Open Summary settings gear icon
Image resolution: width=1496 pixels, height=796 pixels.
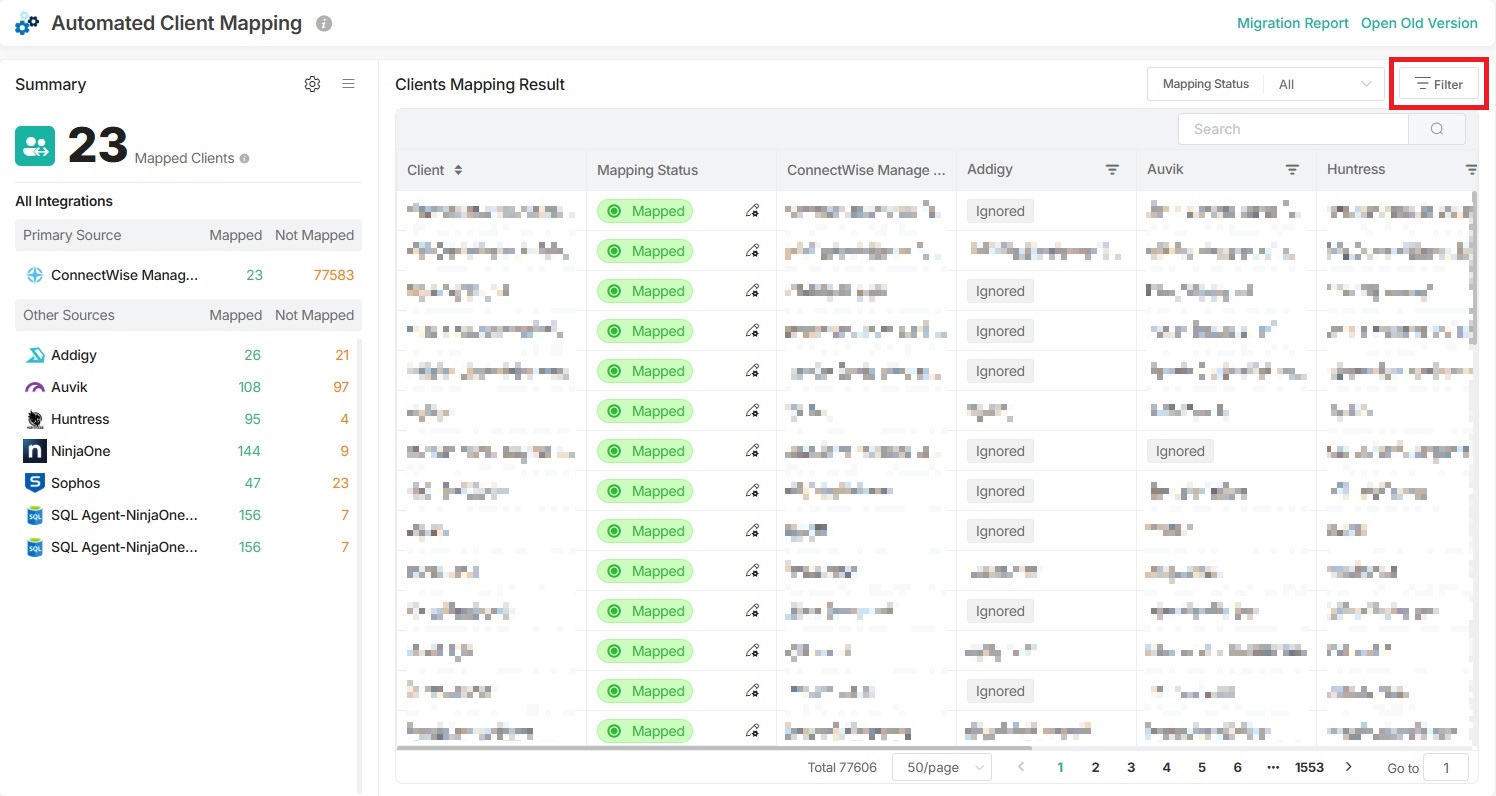[312, 85]
